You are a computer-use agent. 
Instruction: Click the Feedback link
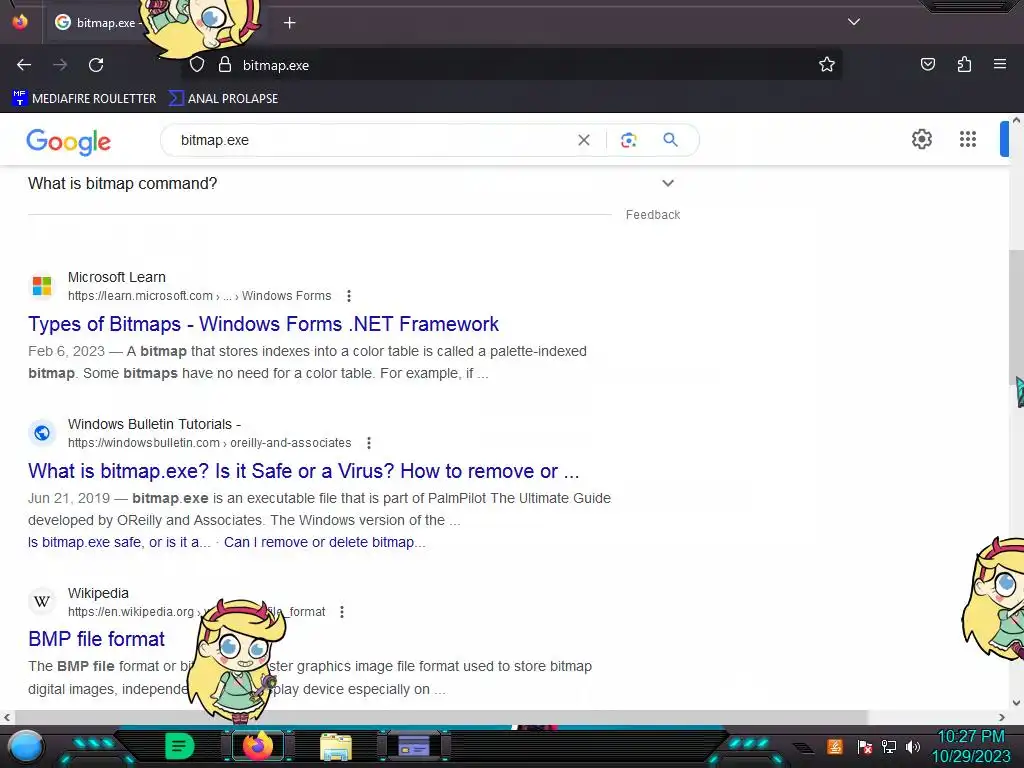pyautogui.click(x=652, y=215)
